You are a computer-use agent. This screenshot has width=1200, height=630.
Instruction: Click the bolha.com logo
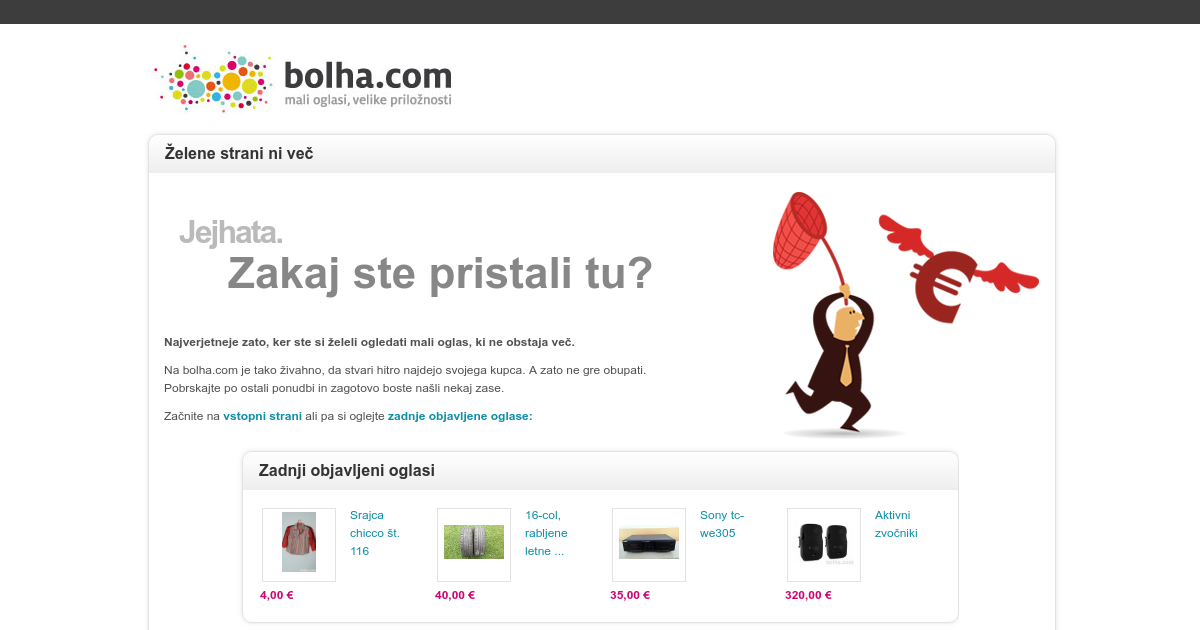coord(303,78)
